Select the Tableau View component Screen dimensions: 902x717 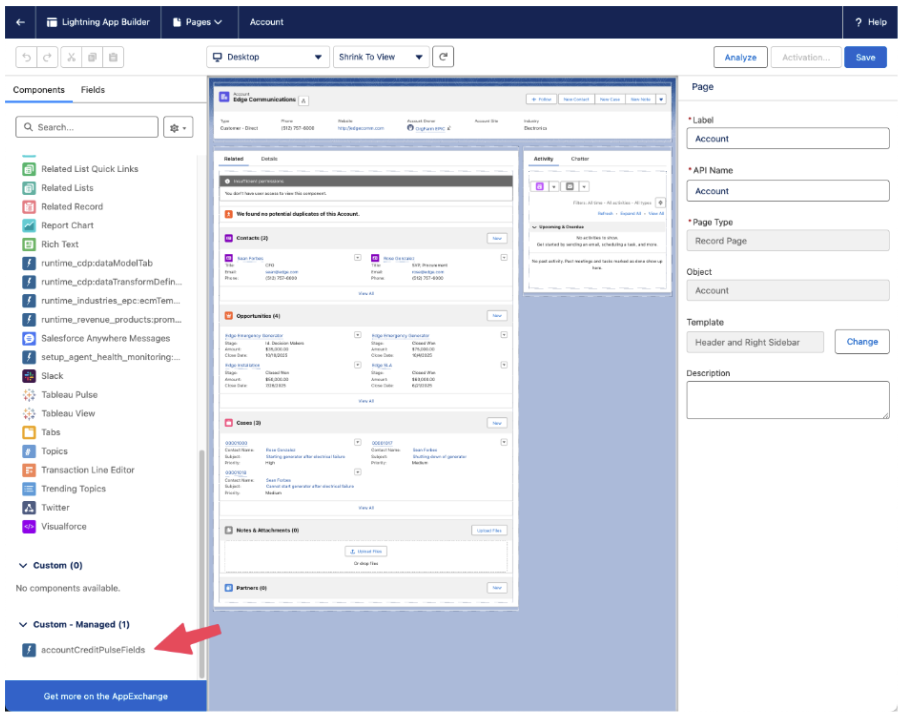[59, 413]
